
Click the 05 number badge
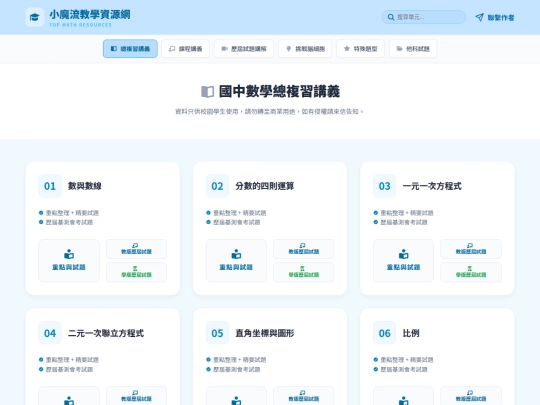coord(217,333)
